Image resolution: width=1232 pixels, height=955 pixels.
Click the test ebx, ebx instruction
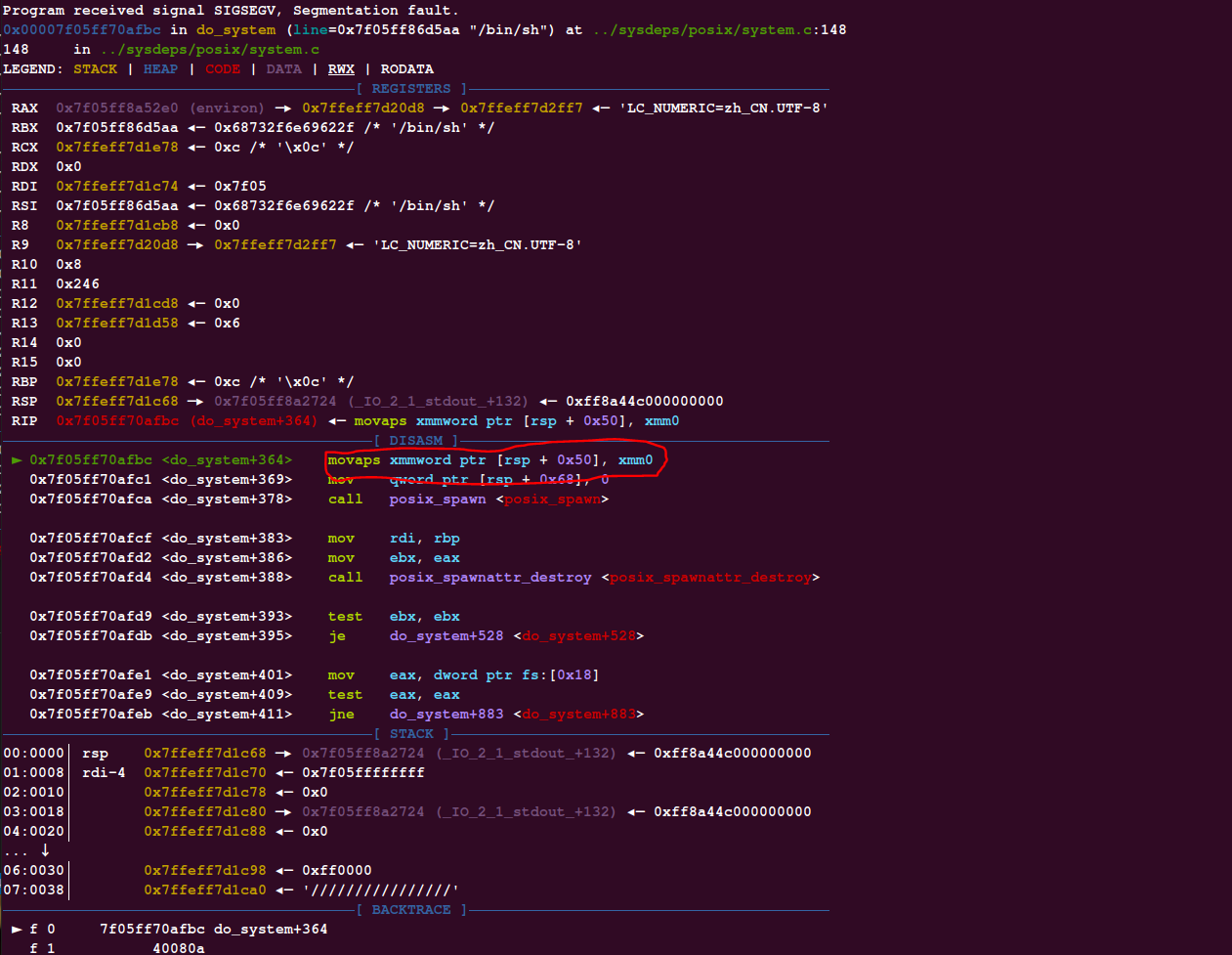394,617
